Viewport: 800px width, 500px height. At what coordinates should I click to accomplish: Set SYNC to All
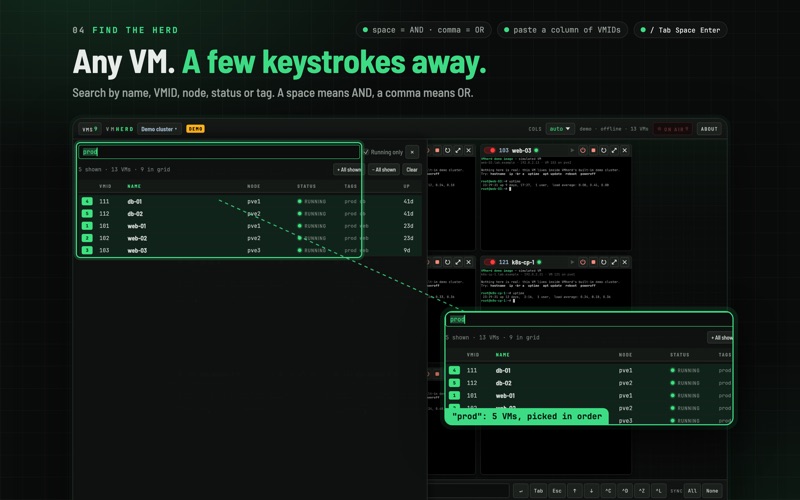point(692,491)
